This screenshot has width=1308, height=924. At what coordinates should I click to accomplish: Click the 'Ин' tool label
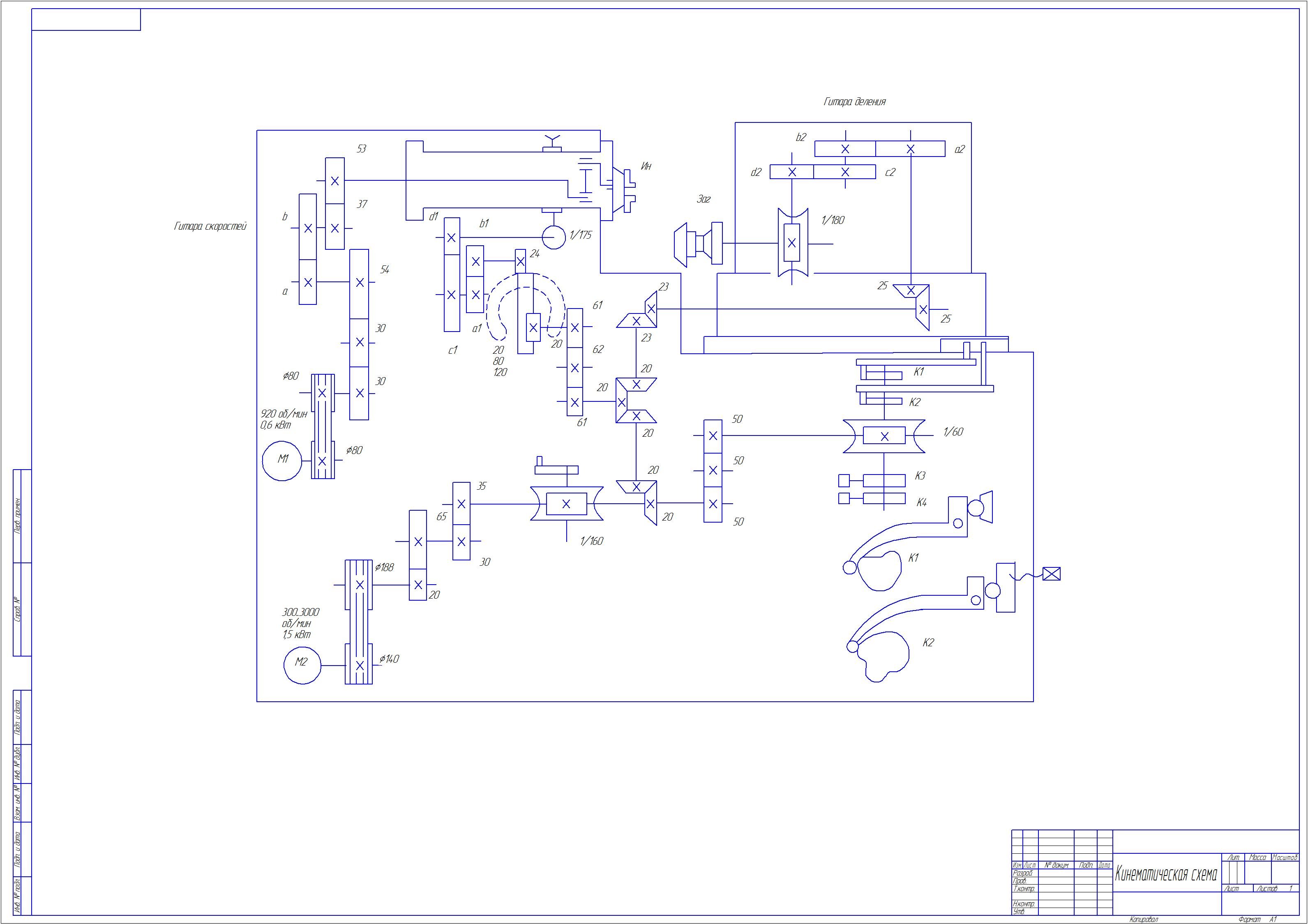tap(646, 166)
